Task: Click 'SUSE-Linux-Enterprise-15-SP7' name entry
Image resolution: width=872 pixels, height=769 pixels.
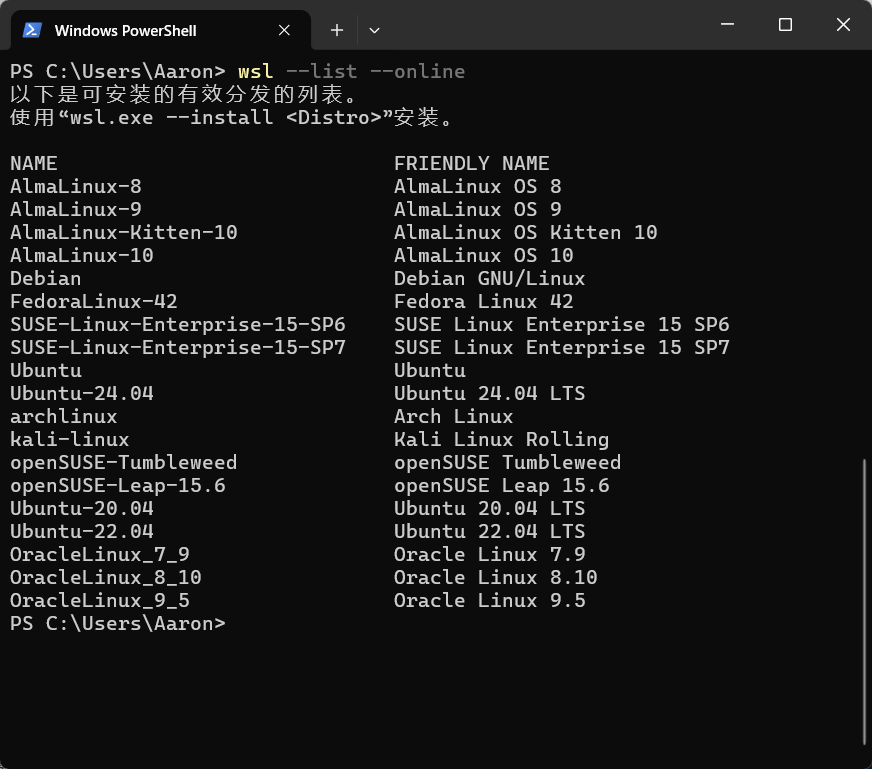Action: [x=177, y=348]
